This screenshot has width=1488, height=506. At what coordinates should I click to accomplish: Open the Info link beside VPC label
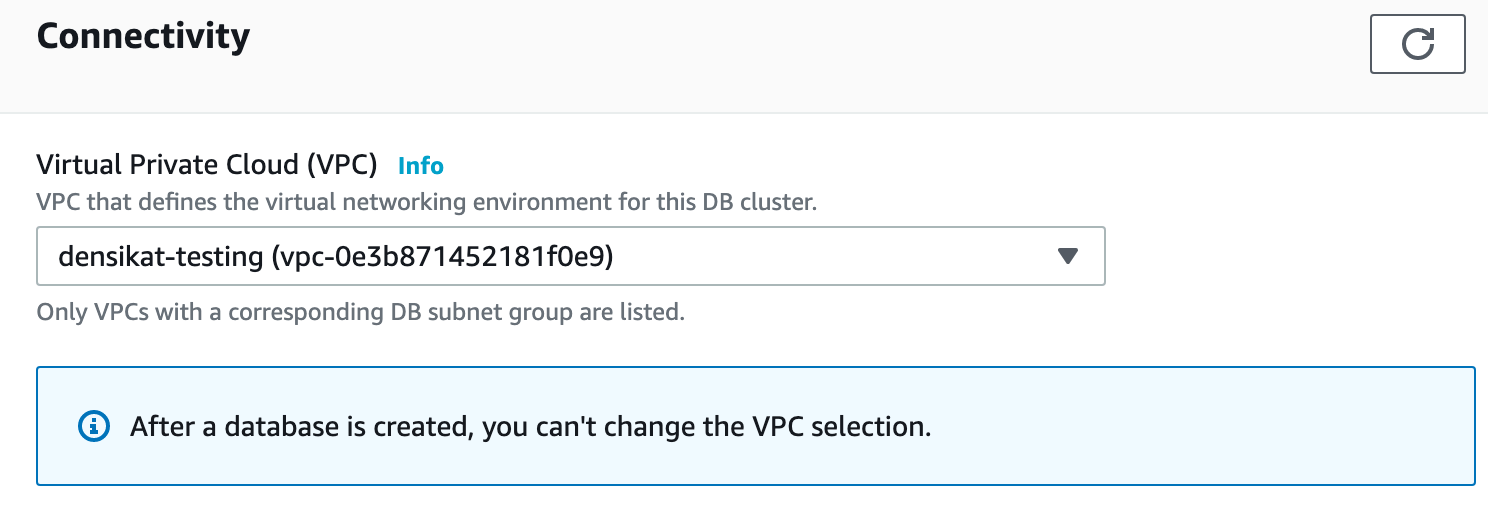click(x=420, y=165)
